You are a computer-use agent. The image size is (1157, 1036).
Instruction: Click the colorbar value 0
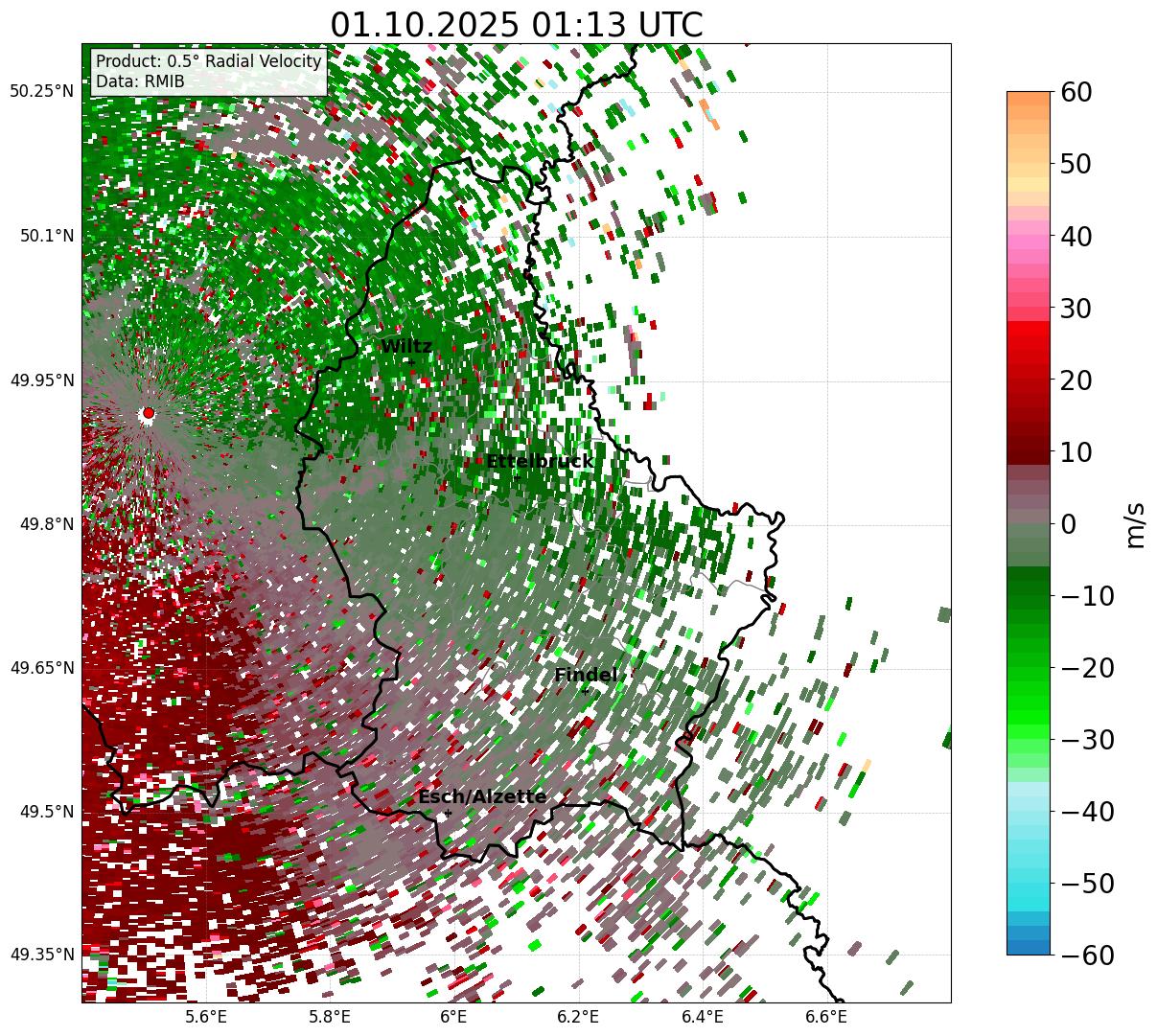tap(1068, 524)
